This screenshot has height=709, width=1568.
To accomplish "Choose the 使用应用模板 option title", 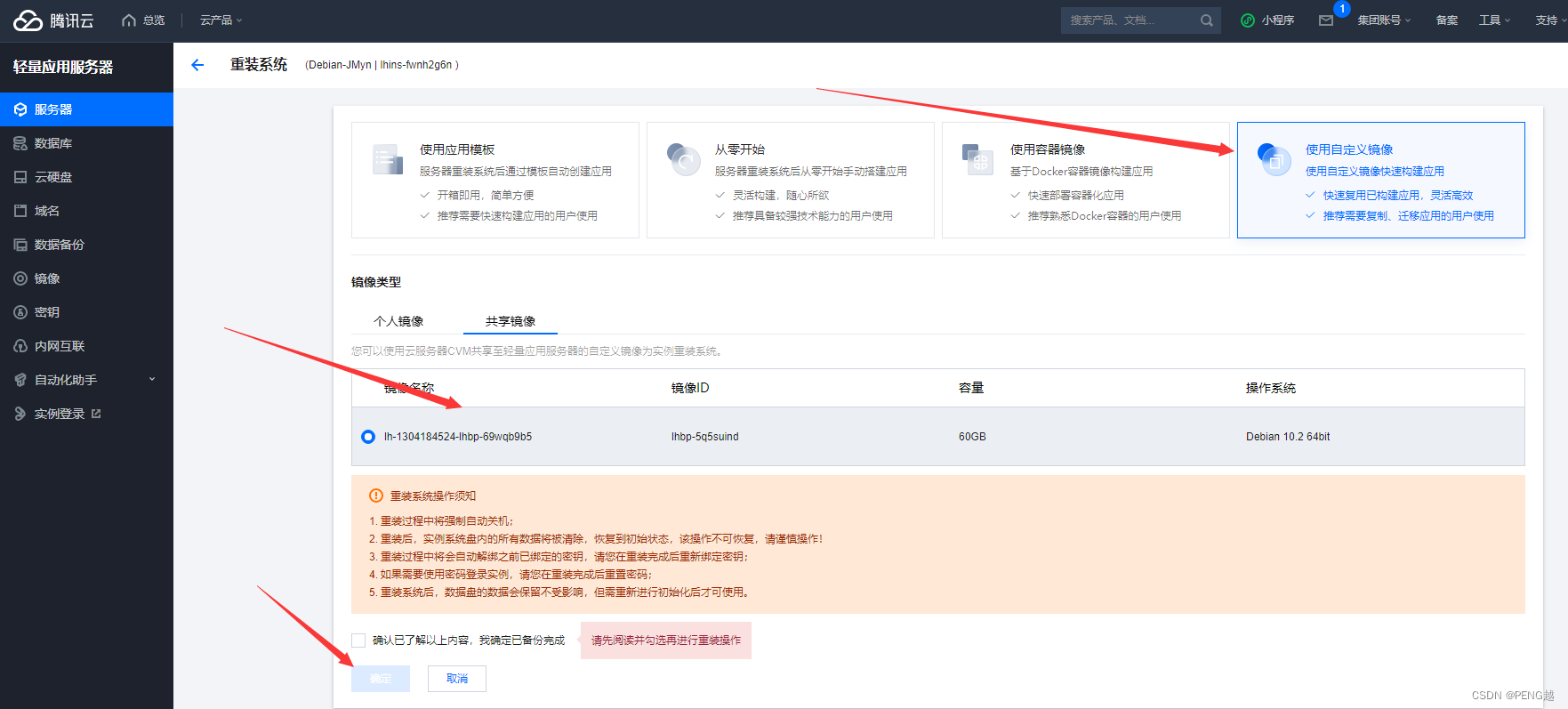I will [457, 149].
